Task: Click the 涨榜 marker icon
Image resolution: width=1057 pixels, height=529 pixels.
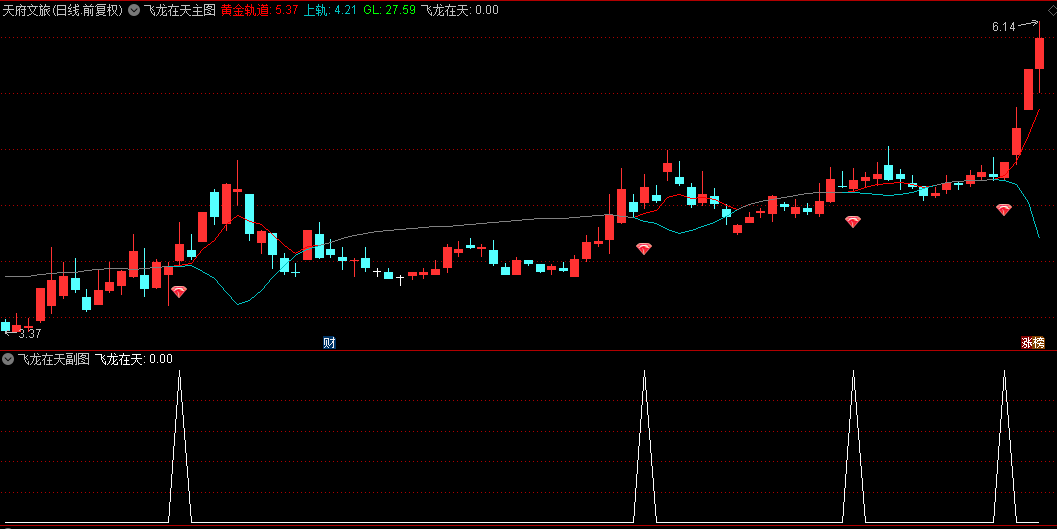Action: click(1033, 342)
